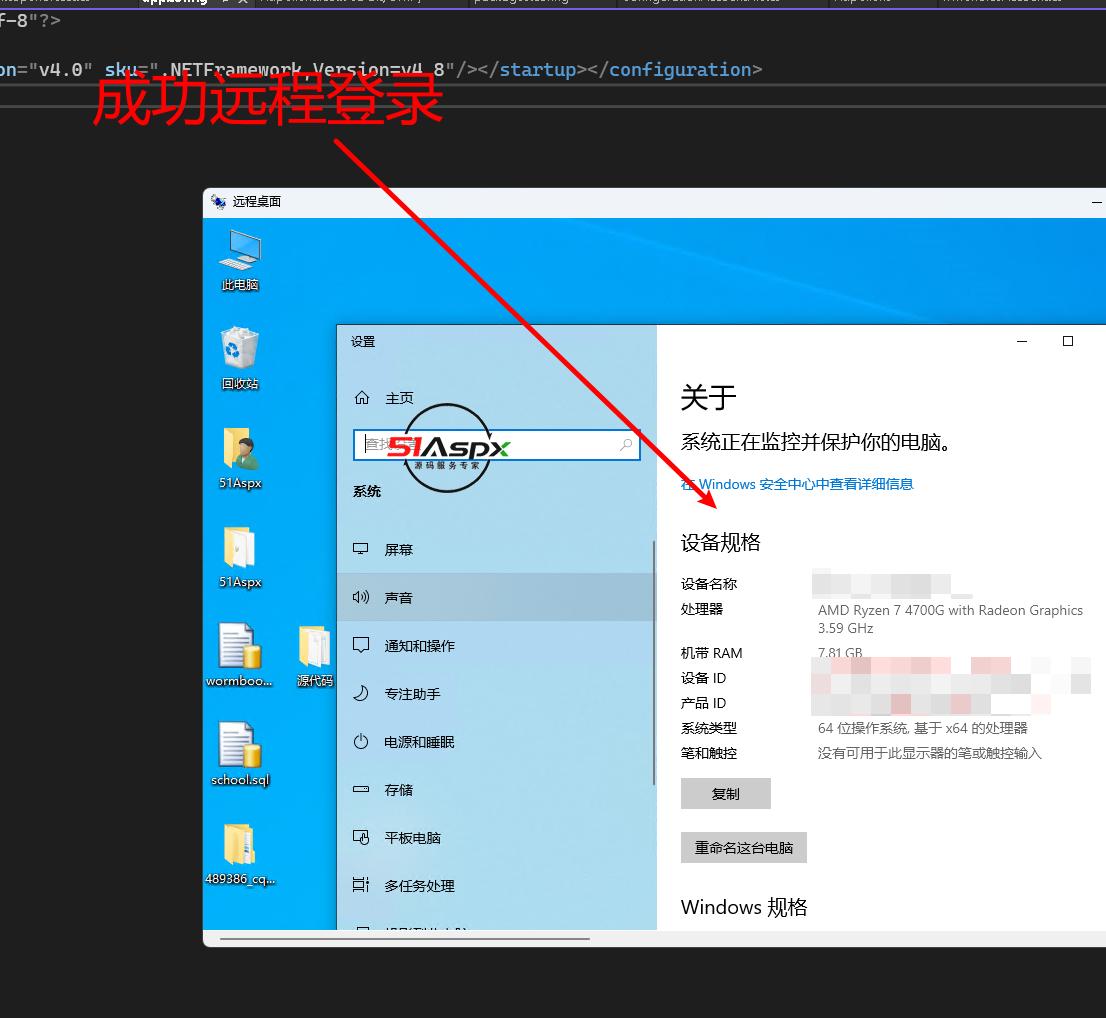Click the Windows 规格 heading

pyautogui.click(x=743, y=907)
